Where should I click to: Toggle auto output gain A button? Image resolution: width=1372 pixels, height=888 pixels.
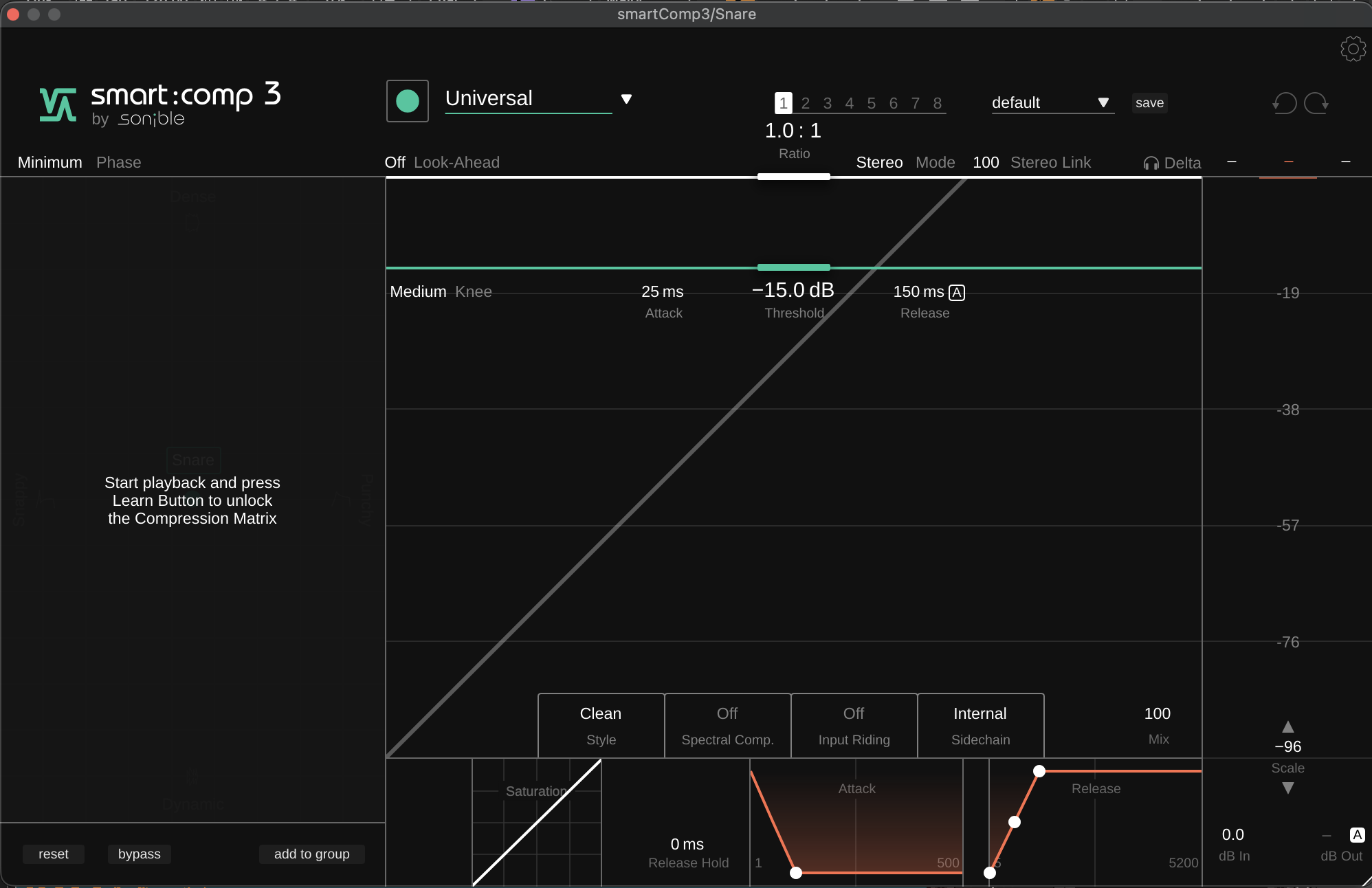pyautogui.click(x=1356, y=834)
